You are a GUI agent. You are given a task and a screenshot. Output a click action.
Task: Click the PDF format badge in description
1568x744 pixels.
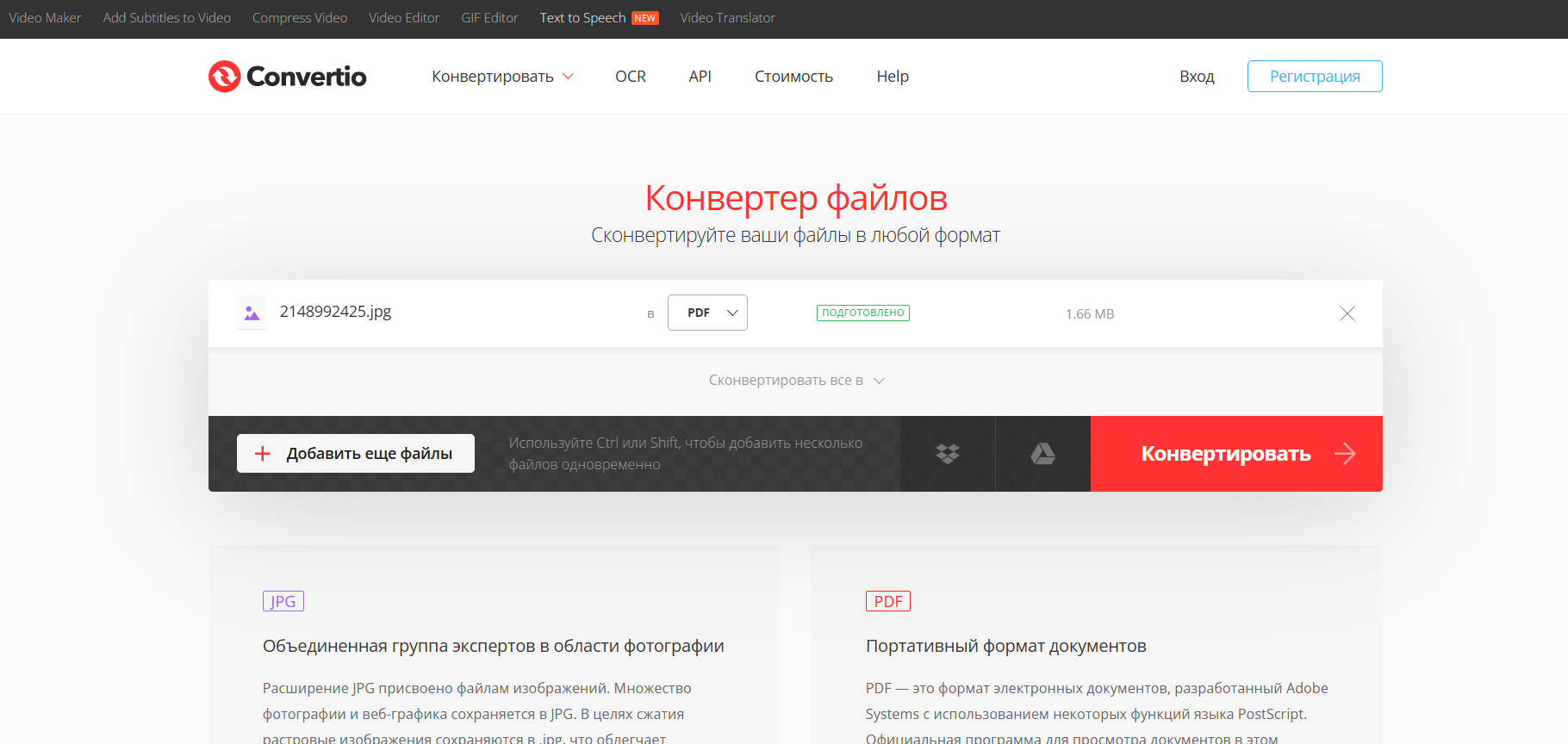coord(887,601)
